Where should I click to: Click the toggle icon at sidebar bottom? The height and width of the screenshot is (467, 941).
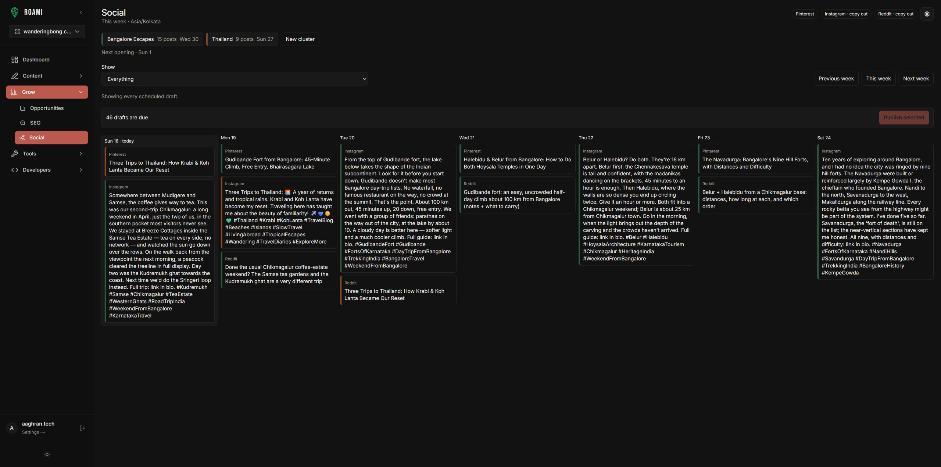(x=47, y=454)
